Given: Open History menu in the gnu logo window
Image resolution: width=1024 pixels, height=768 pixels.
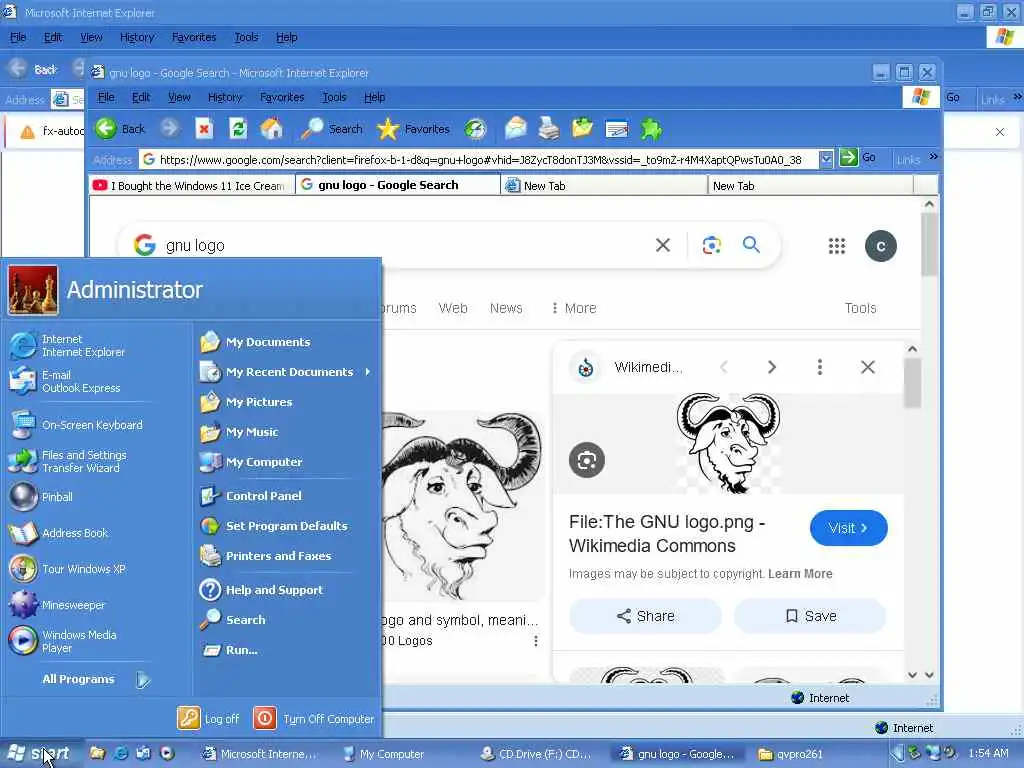Looking at the screenshot, I should [225, 97].
